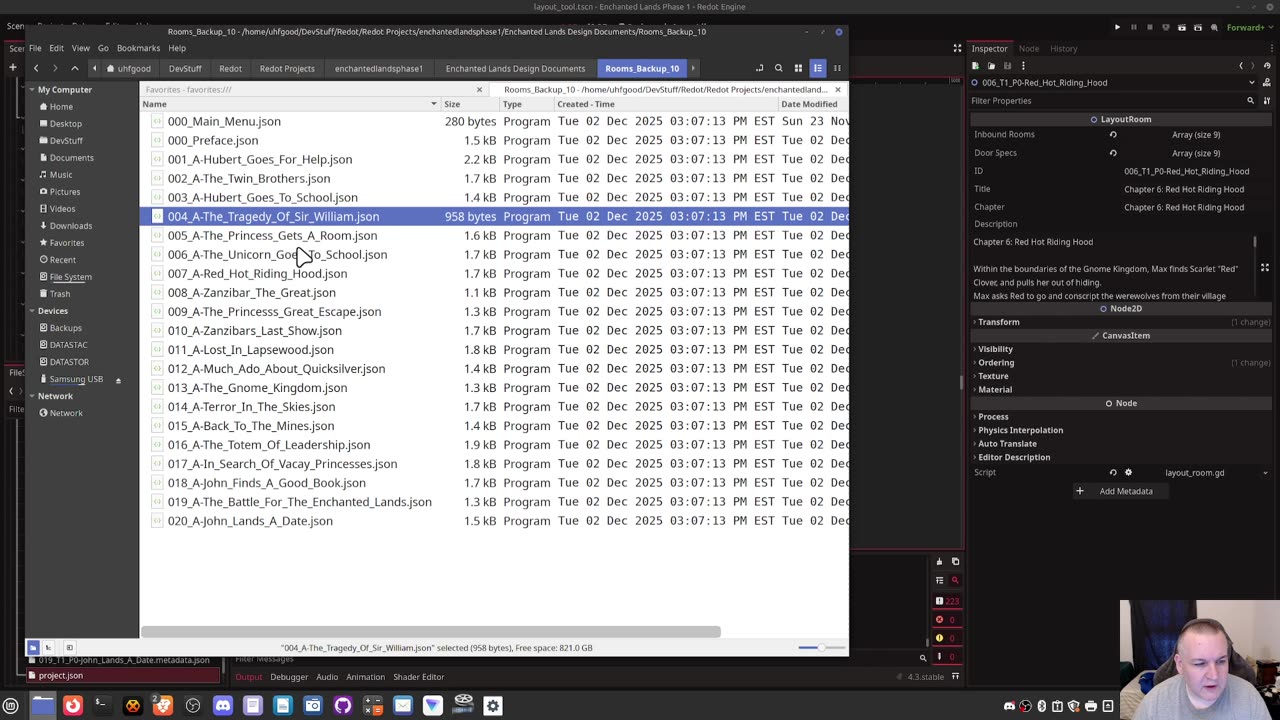The height and width of the screenshot is (720, 1280).
Task: Expand the Editor Description section
Action: pyautogui.click(x=1014, y=457)
